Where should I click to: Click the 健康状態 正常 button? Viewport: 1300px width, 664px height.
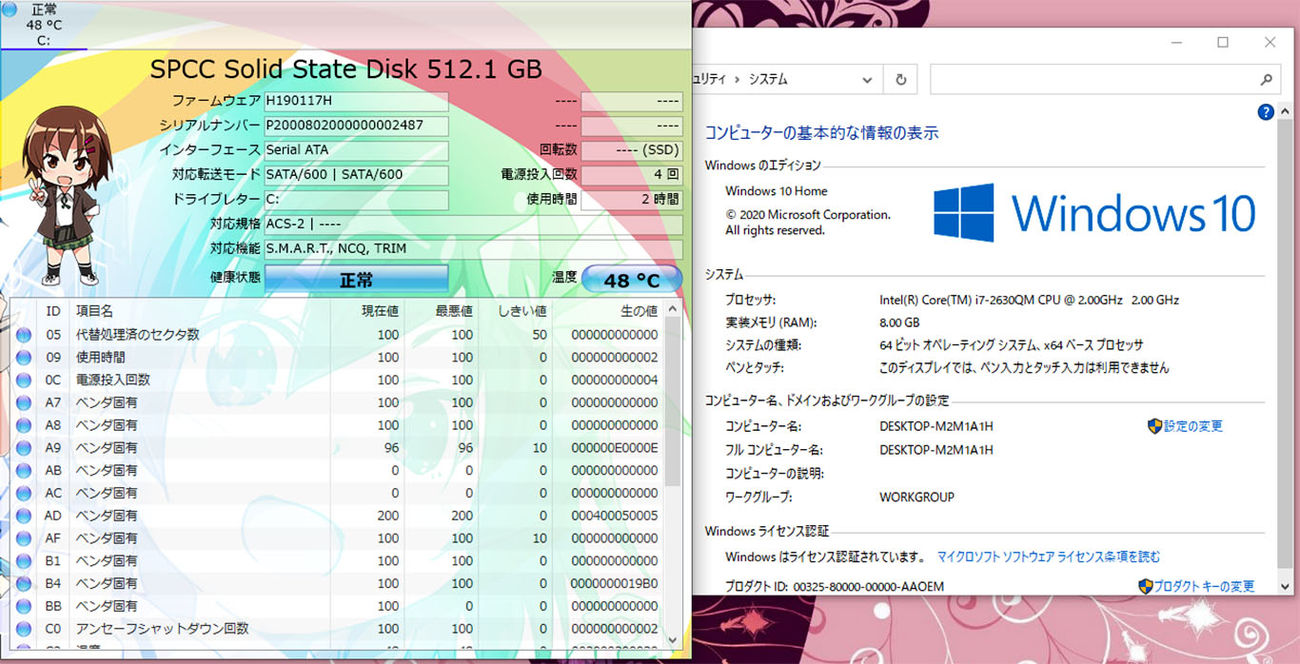(x=356, y=279)
